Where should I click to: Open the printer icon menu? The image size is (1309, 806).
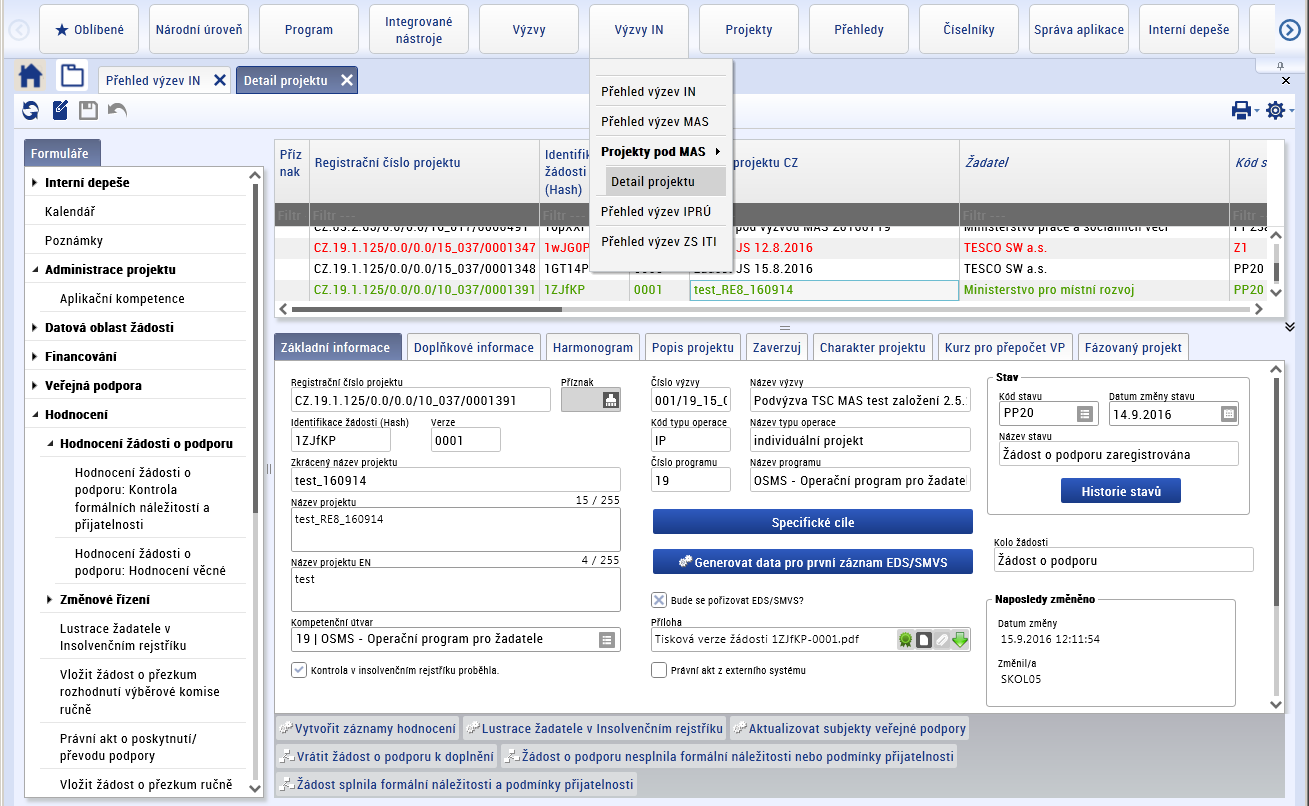[x=1241, y=111]
